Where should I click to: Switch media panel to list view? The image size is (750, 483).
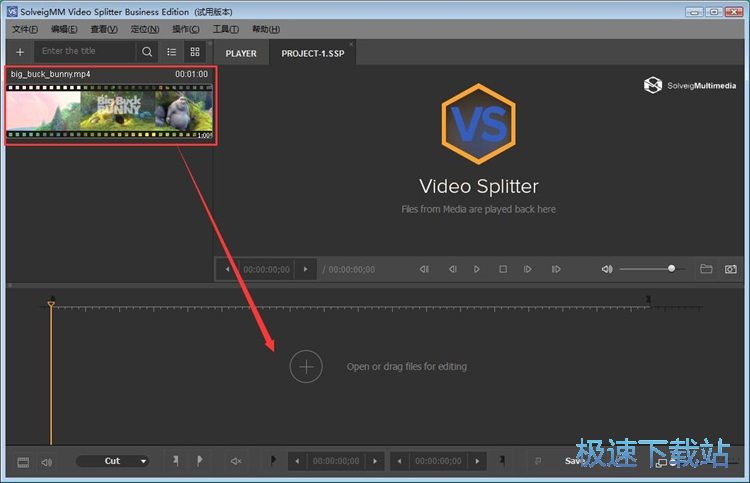tap(172, 52)
